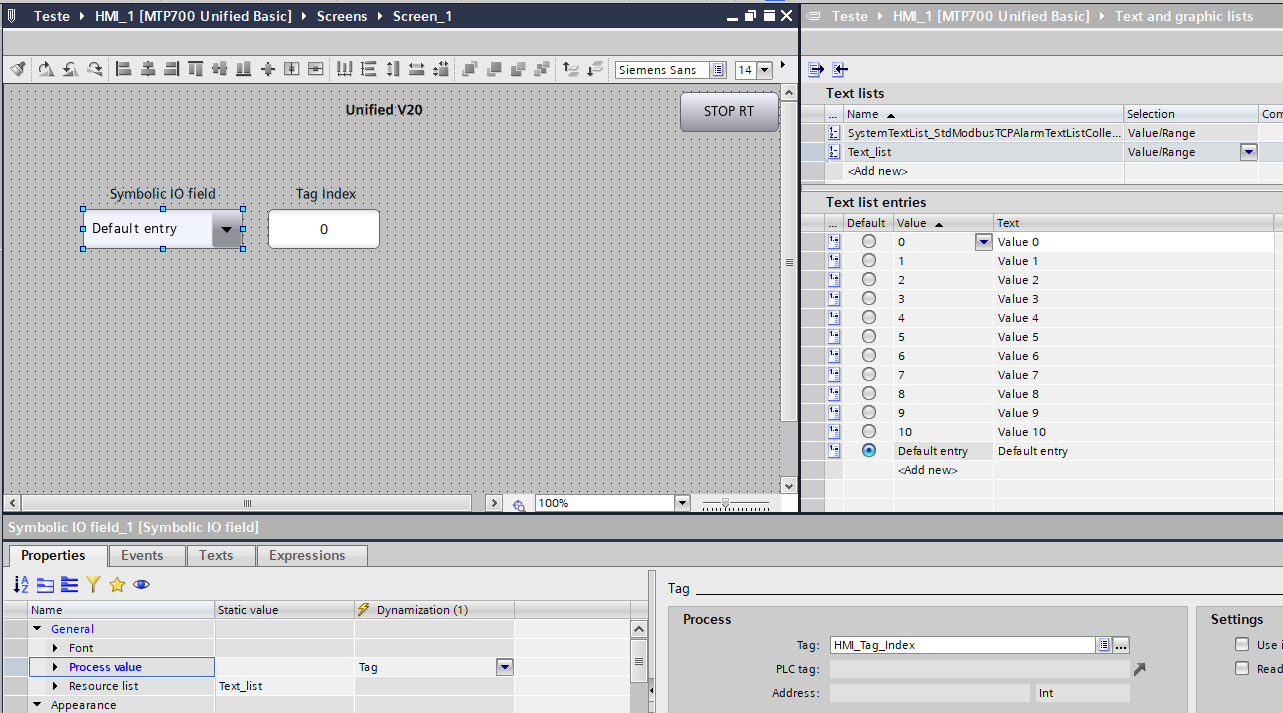Image resolution: width=1283 pixels, height=713 pixels.
Task: Switch to the Events tab
Action: pos(142,555)
